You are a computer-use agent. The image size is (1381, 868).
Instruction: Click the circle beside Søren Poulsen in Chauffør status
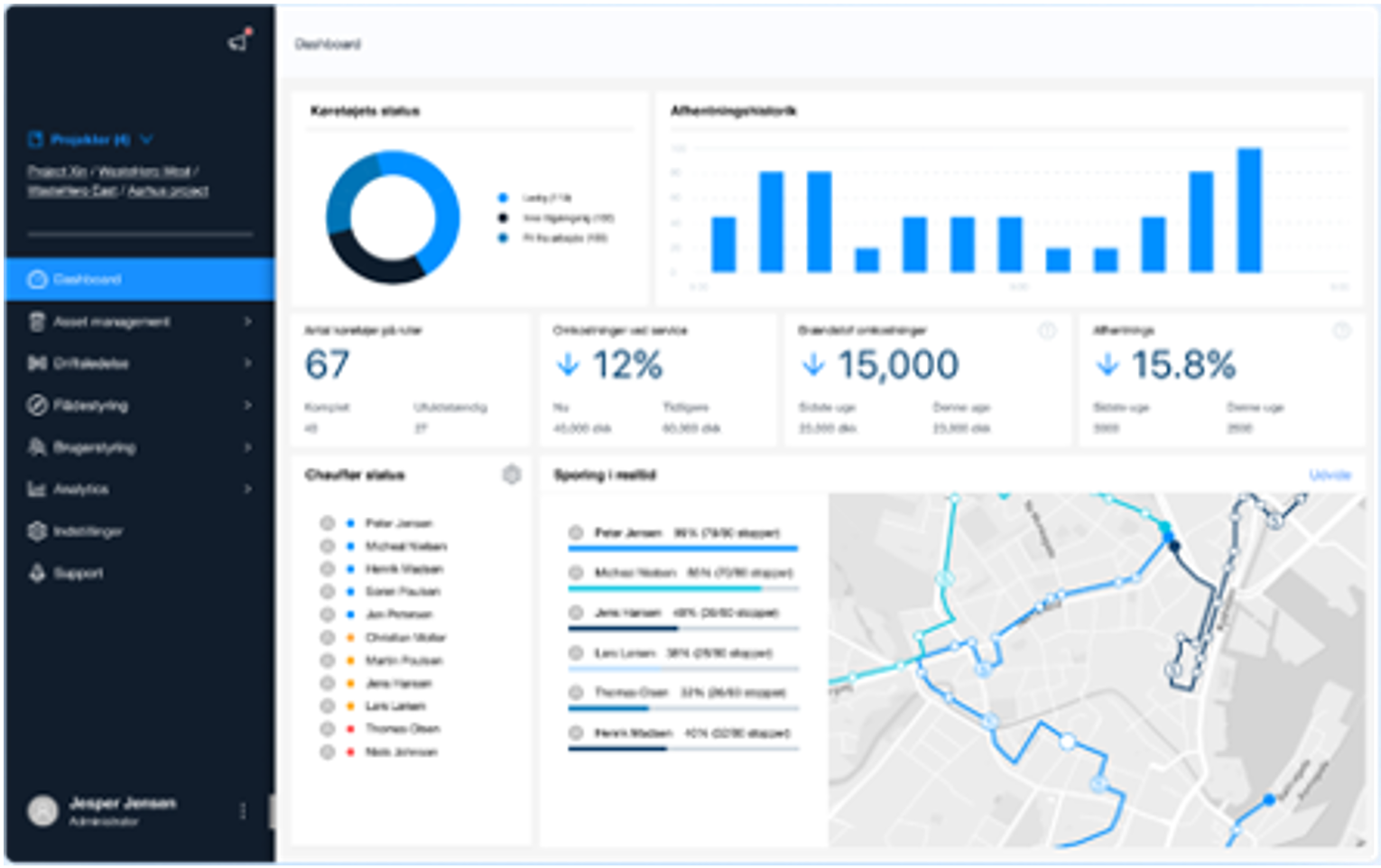[328, 592]
